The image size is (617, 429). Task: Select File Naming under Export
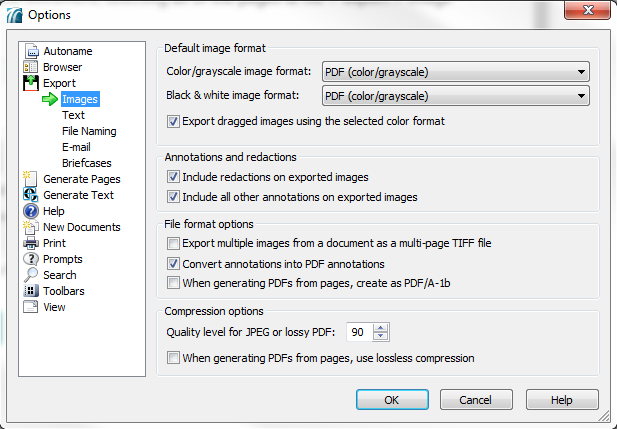pos(89,131)
